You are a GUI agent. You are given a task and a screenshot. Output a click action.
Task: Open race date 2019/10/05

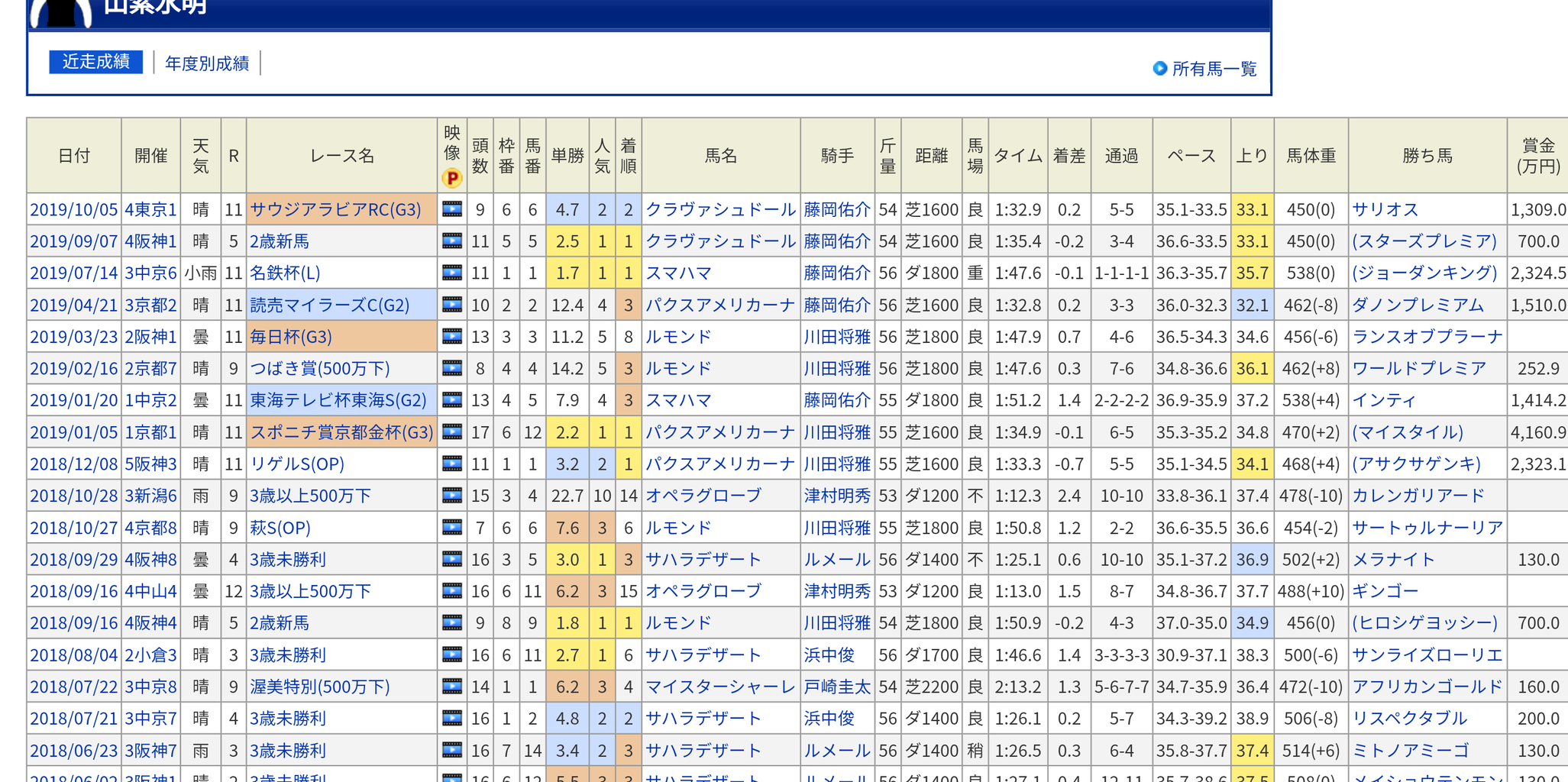[73, 209]
